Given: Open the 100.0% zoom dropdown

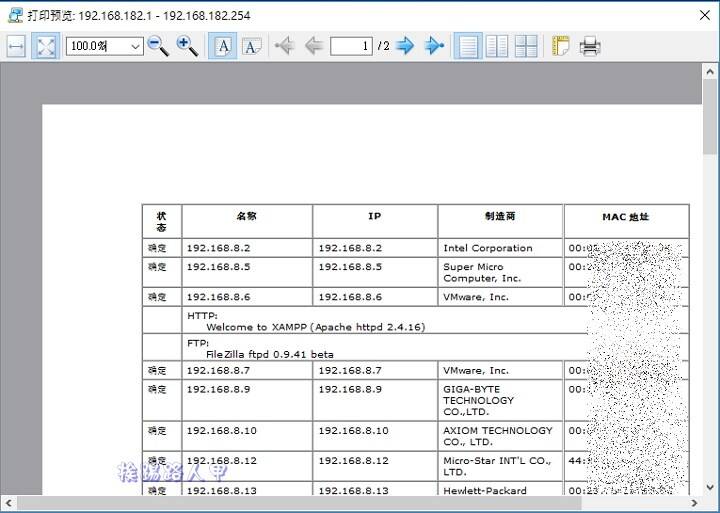Looking at the screenshot, I should [135, 46].
